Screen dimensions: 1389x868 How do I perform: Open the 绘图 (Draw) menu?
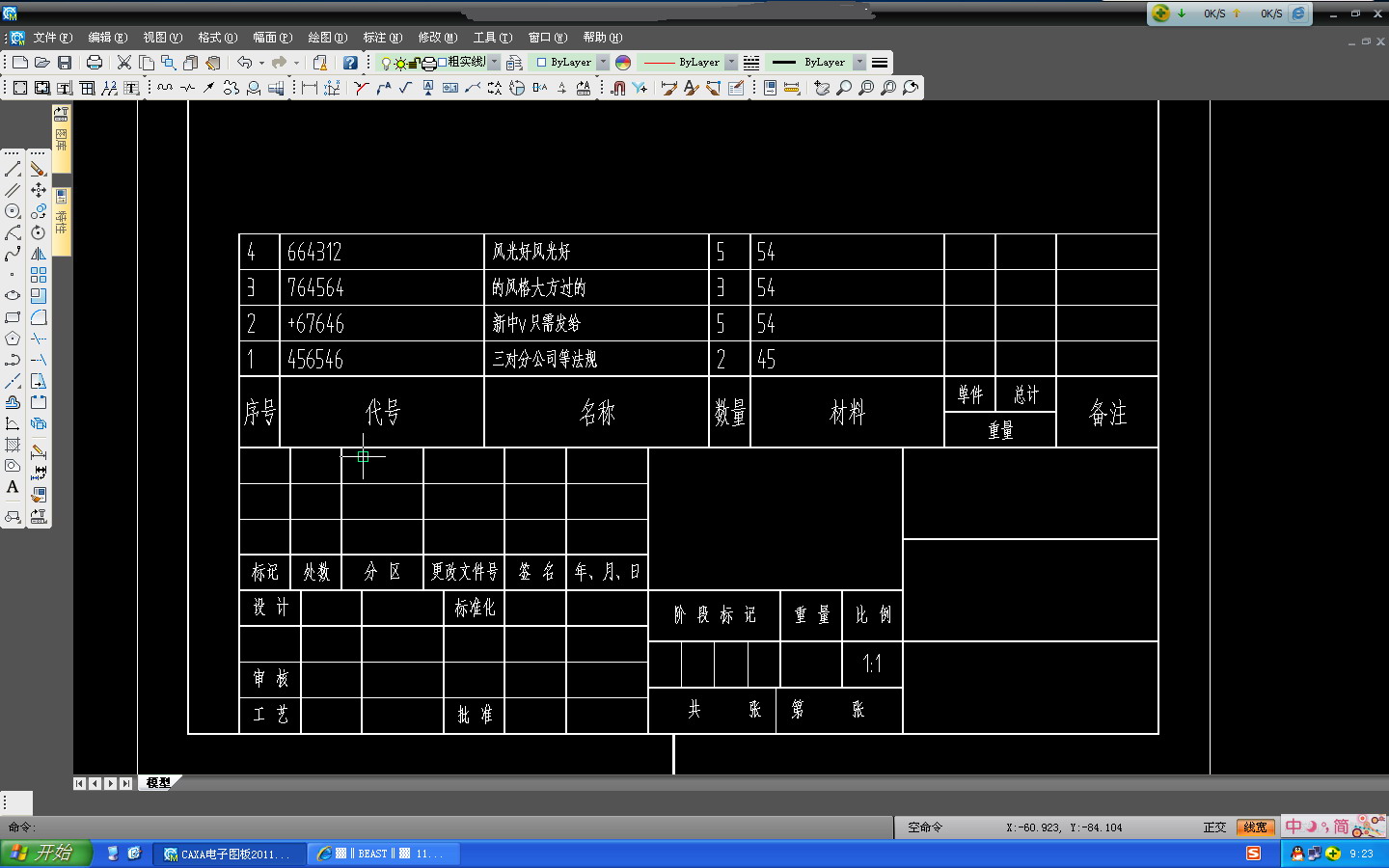pyautogui.click(x=327, y=38)
